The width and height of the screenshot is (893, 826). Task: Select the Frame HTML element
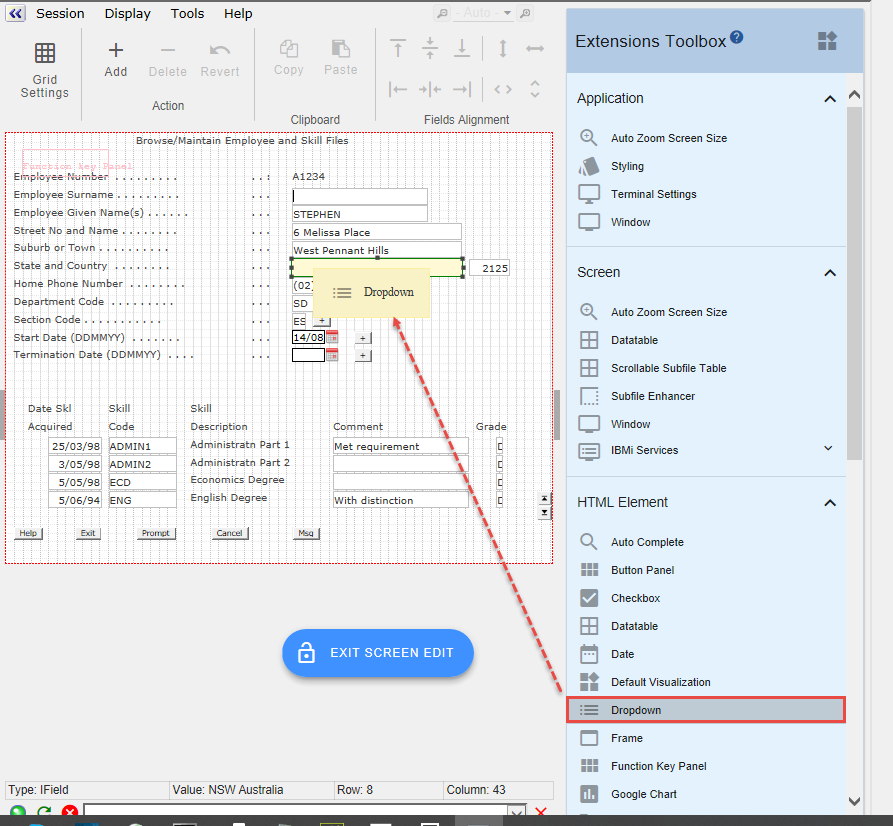(x=626, y=738)
